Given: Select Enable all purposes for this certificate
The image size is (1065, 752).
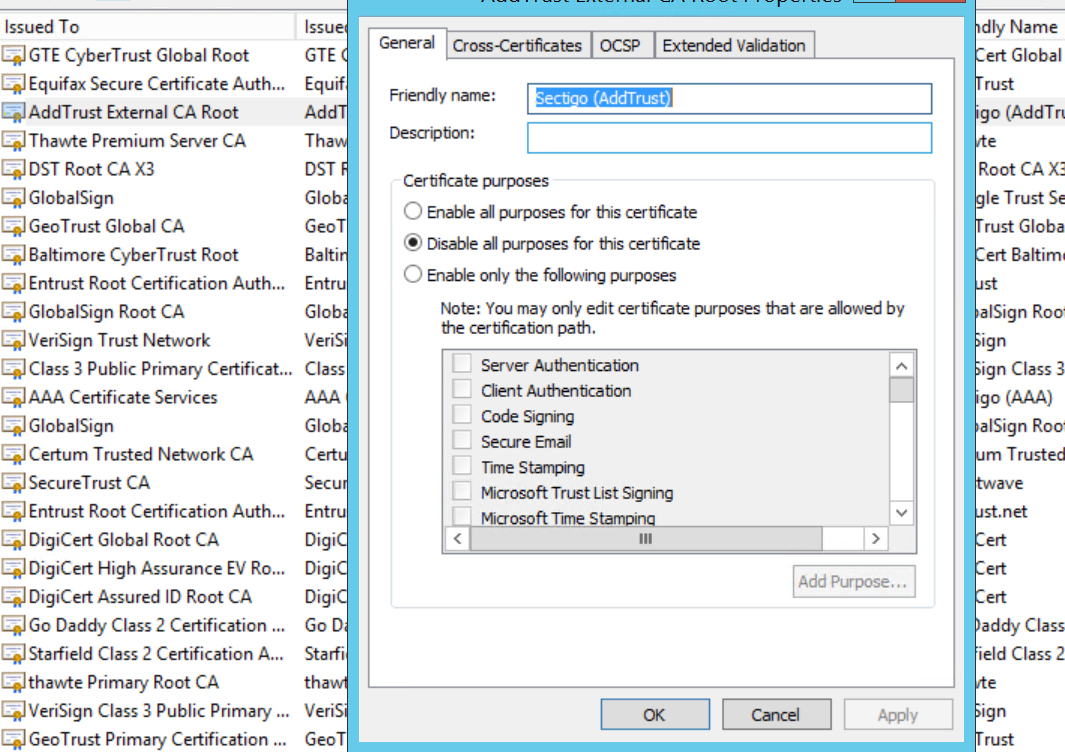Looking at the screenshot, I should [x=413, y=211].
